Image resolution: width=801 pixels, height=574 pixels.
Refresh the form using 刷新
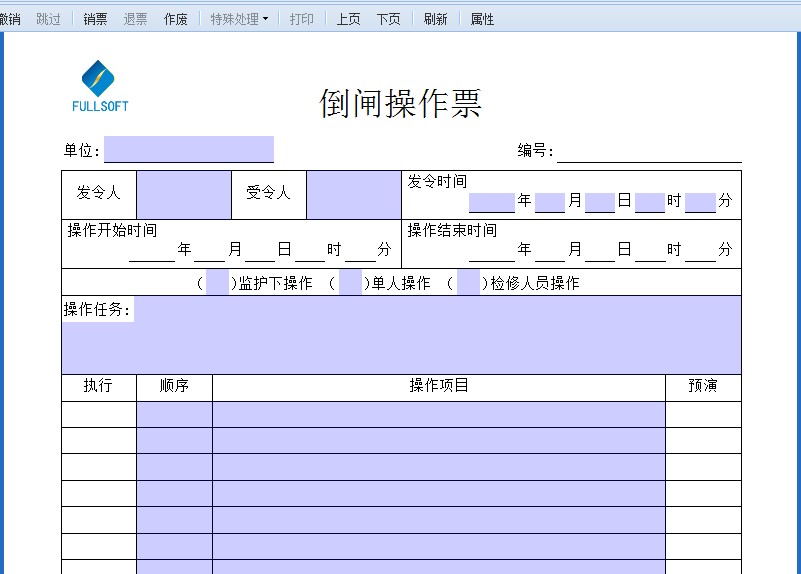[x=436, y=19]
